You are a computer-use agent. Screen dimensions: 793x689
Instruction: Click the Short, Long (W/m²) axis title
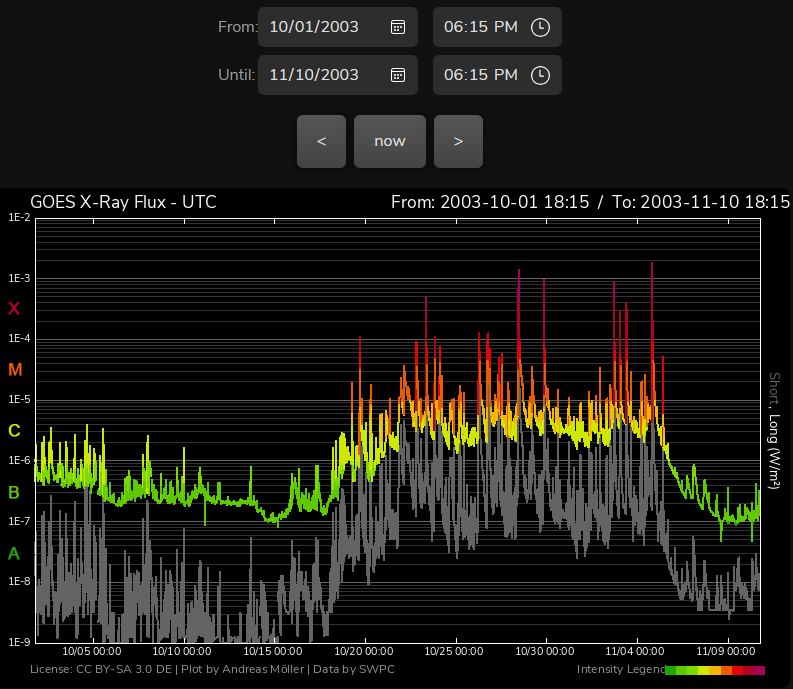click(x=774, y=430)
